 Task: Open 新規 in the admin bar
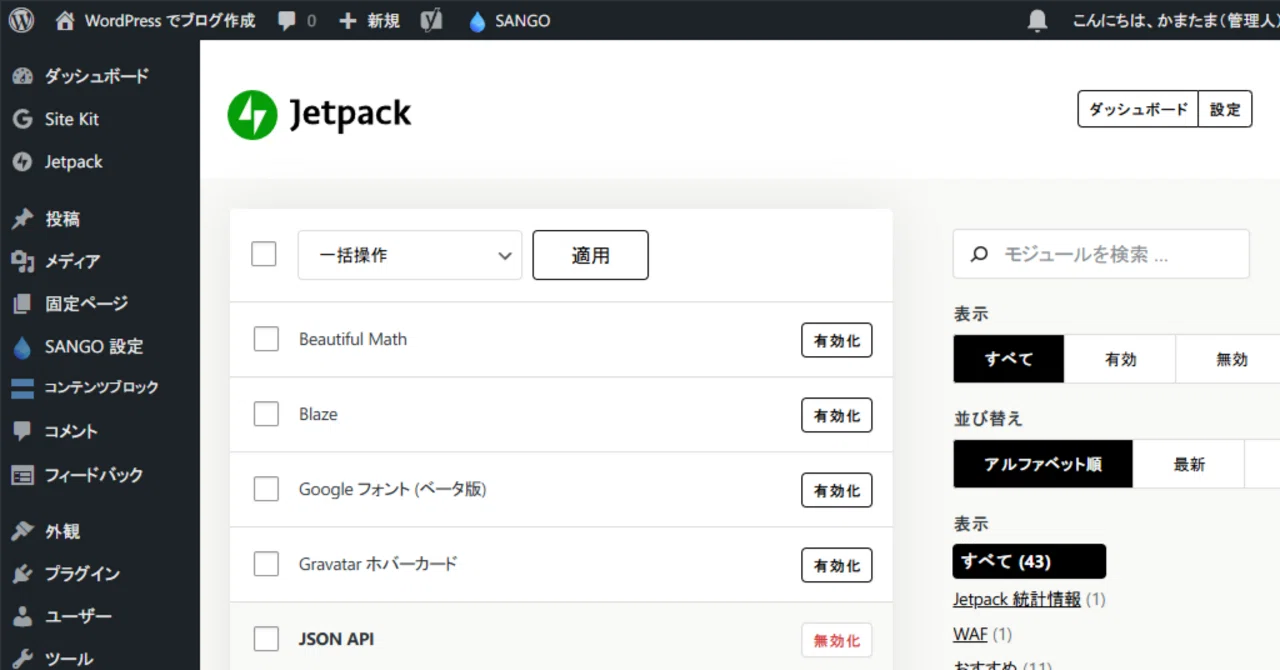[383, 20]
